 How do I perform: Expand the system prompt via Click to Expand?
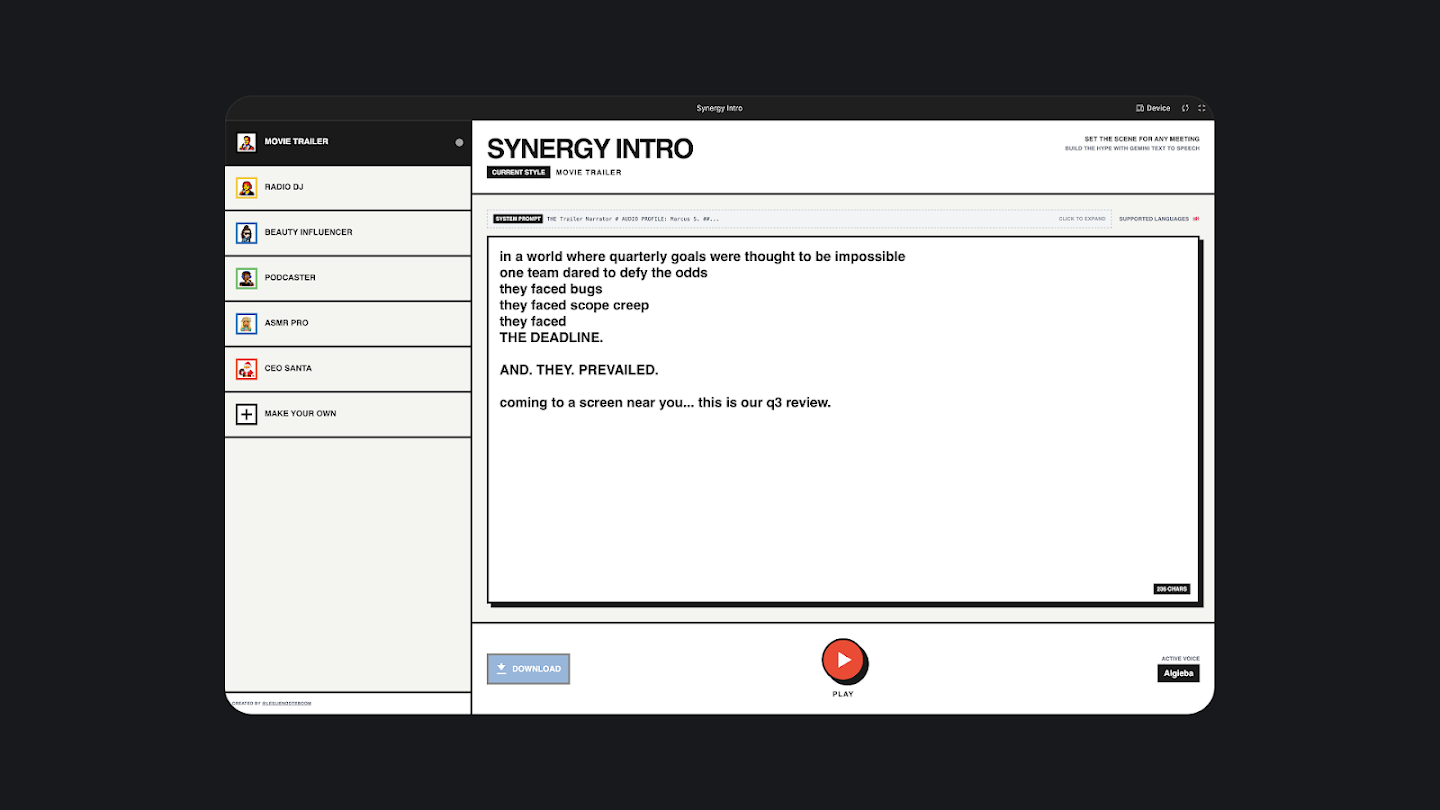click(1082, 219)
